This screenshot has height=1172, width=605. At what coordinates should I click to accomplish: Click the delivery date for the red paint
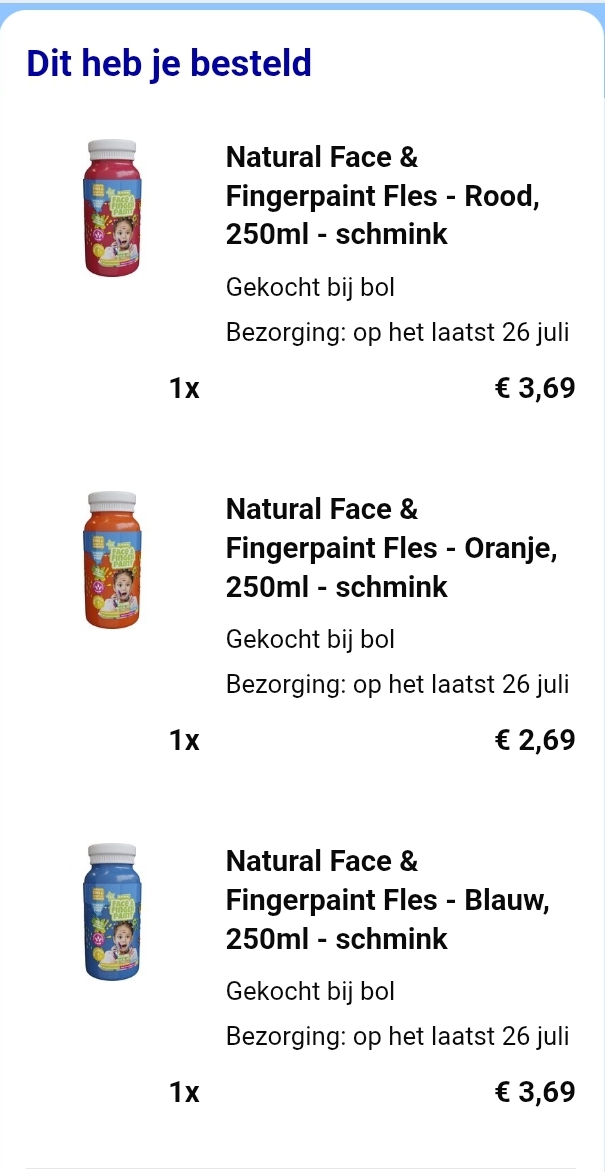(398, 332)
